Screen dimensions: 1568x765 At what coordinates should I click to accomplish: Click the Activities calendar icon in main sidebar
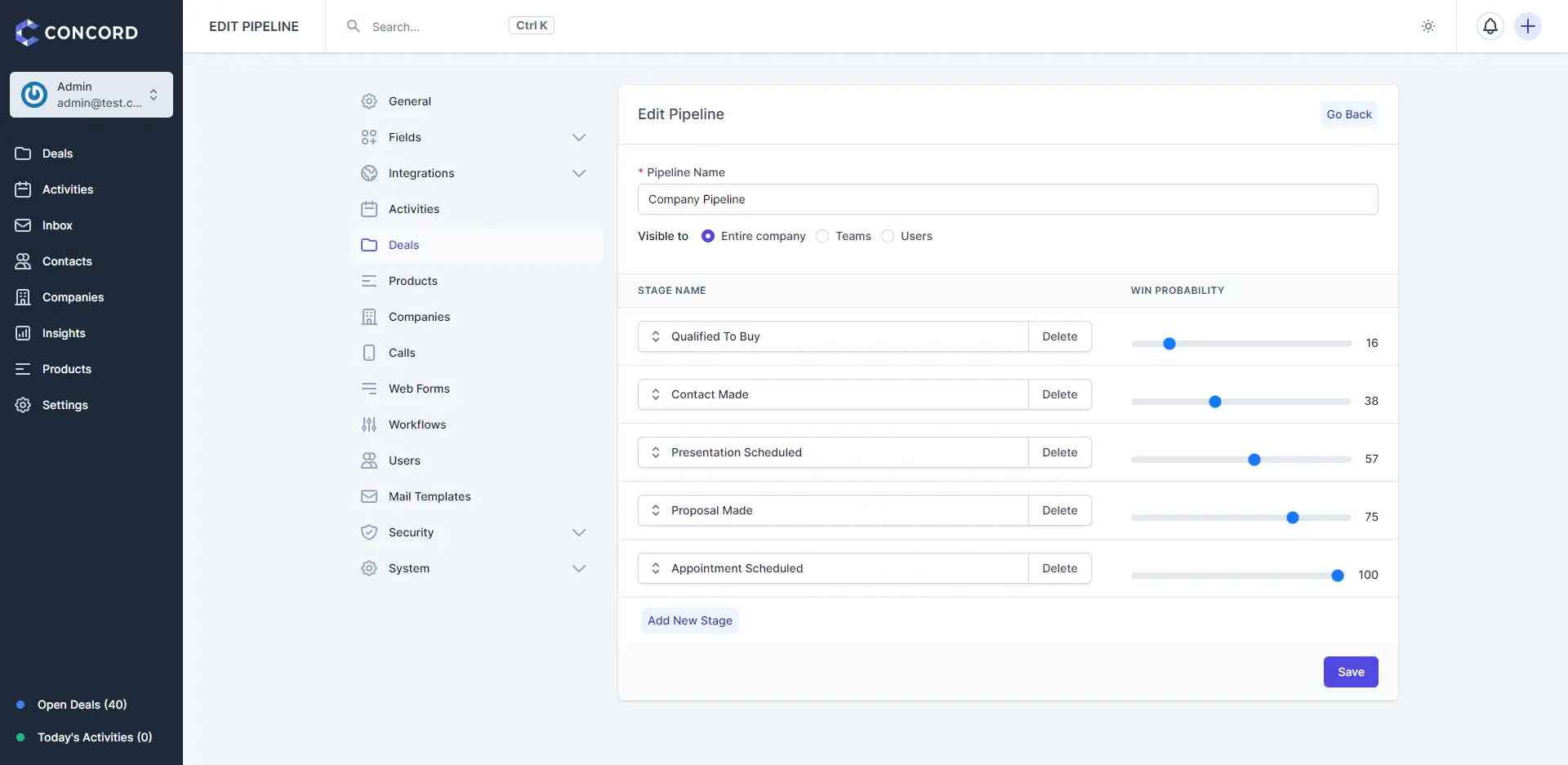[x=23, y=189]
